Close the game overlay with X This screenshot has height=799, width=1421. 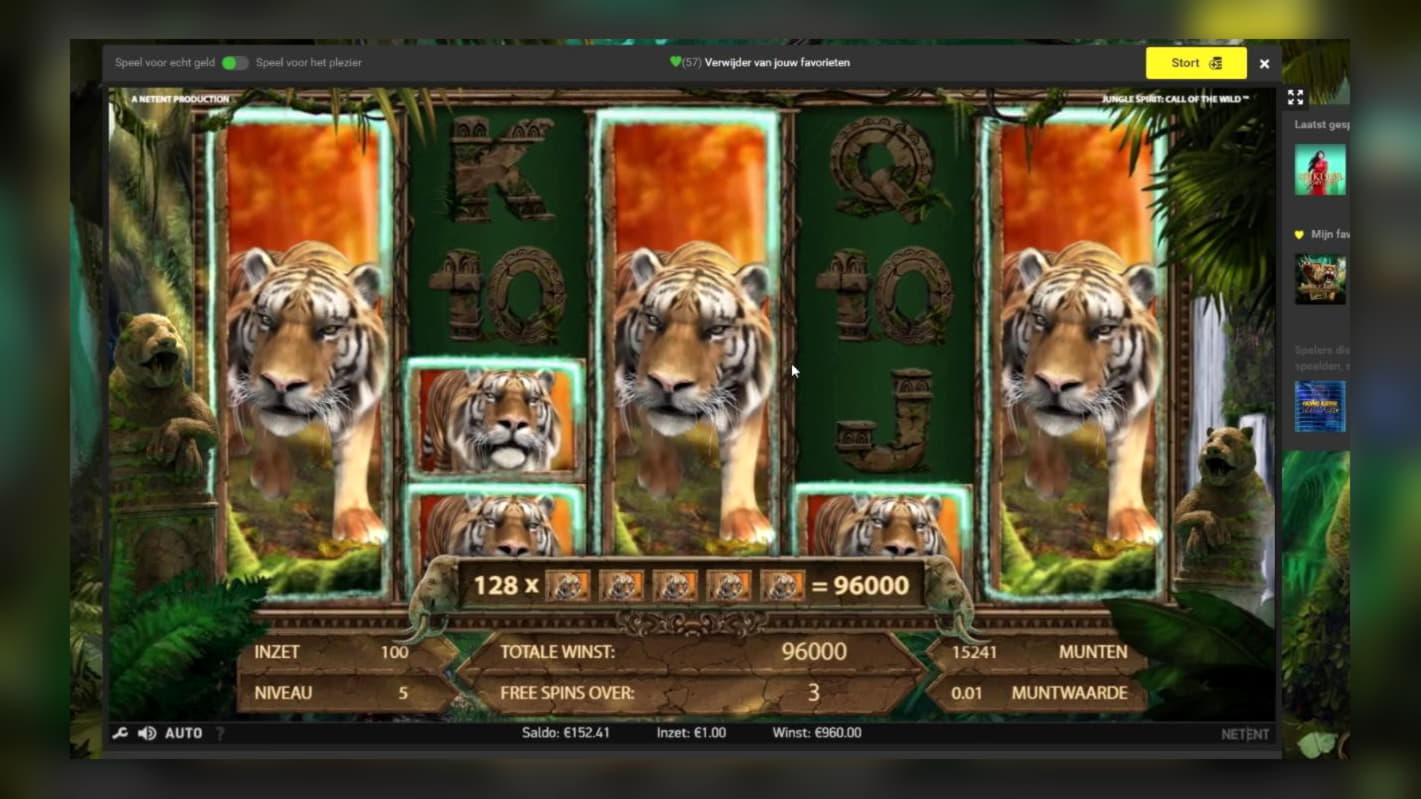click(x=1264, y=64)
